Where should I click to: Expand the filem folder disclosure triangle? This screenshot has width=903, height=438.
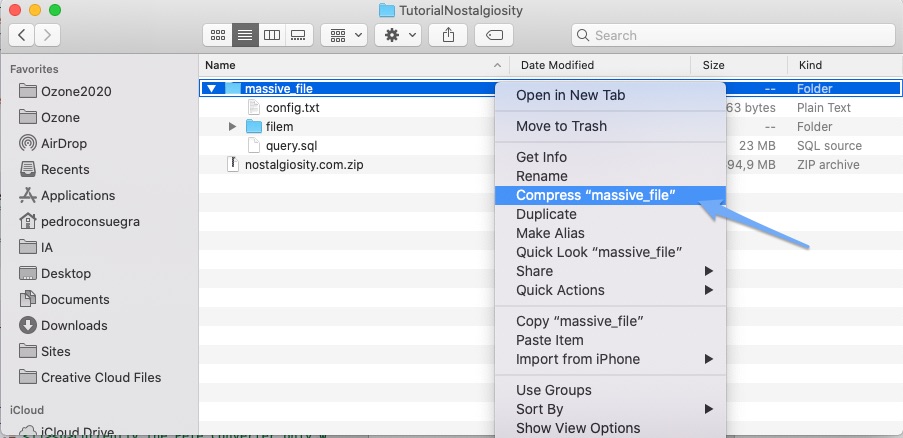tap(232, 127)
